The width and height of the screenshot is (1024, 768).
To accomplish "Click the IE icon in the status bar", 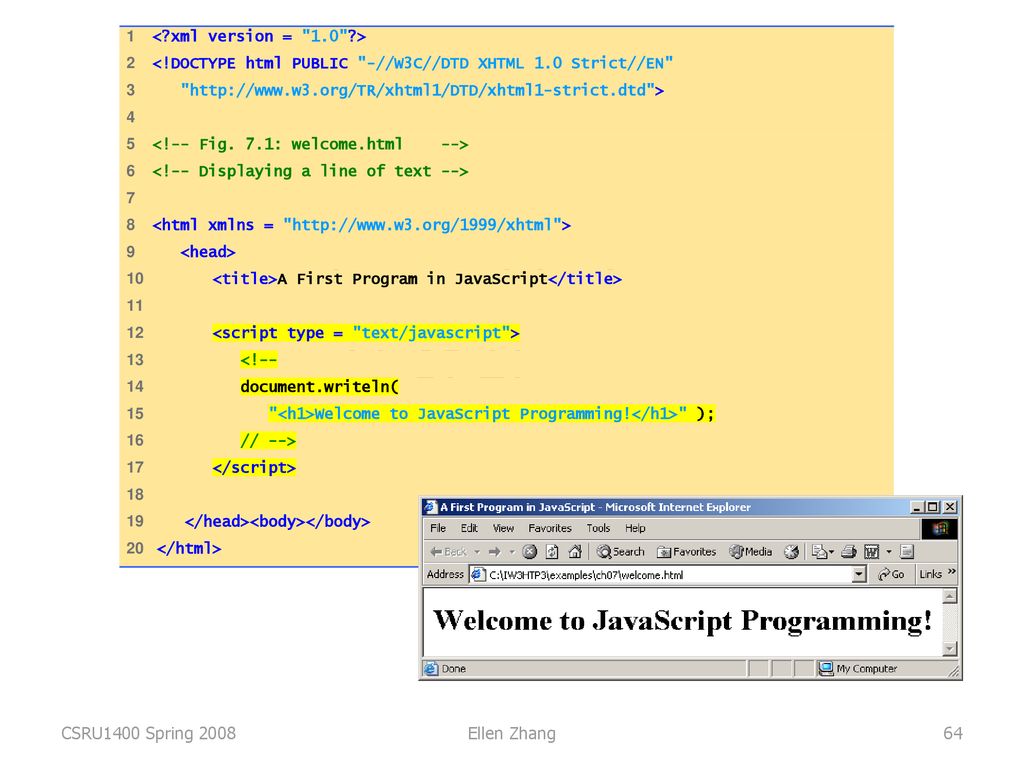I will [x=430, y=669].
